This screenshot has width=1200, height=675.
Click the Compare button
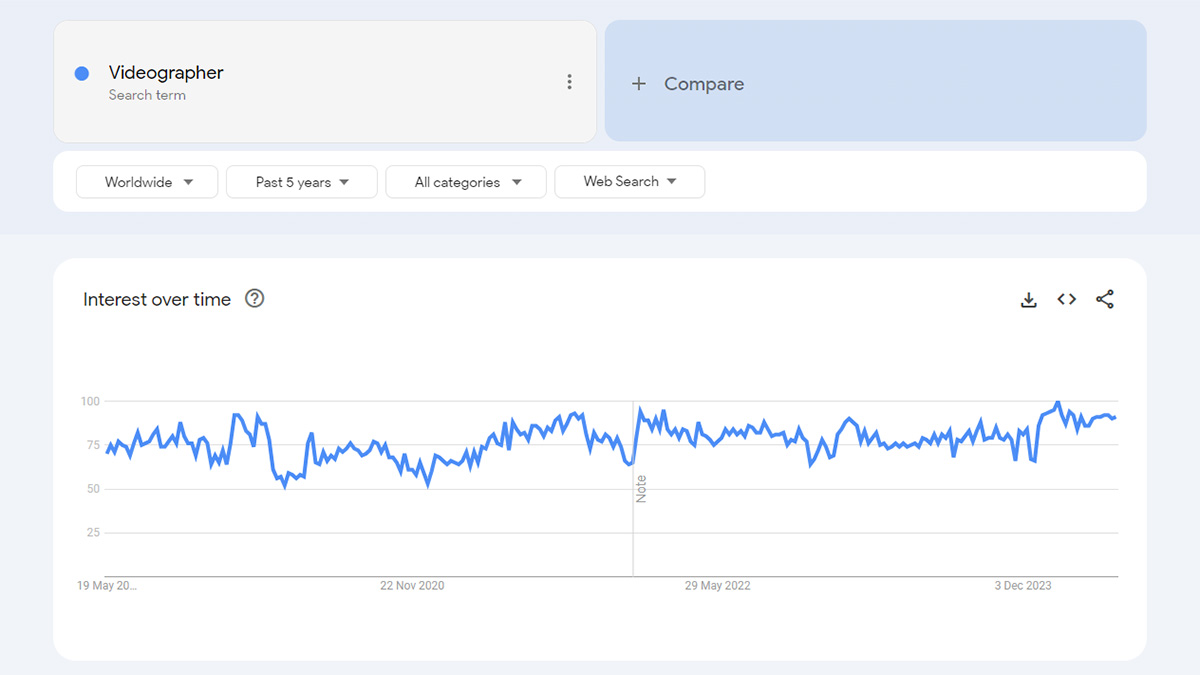875,81
